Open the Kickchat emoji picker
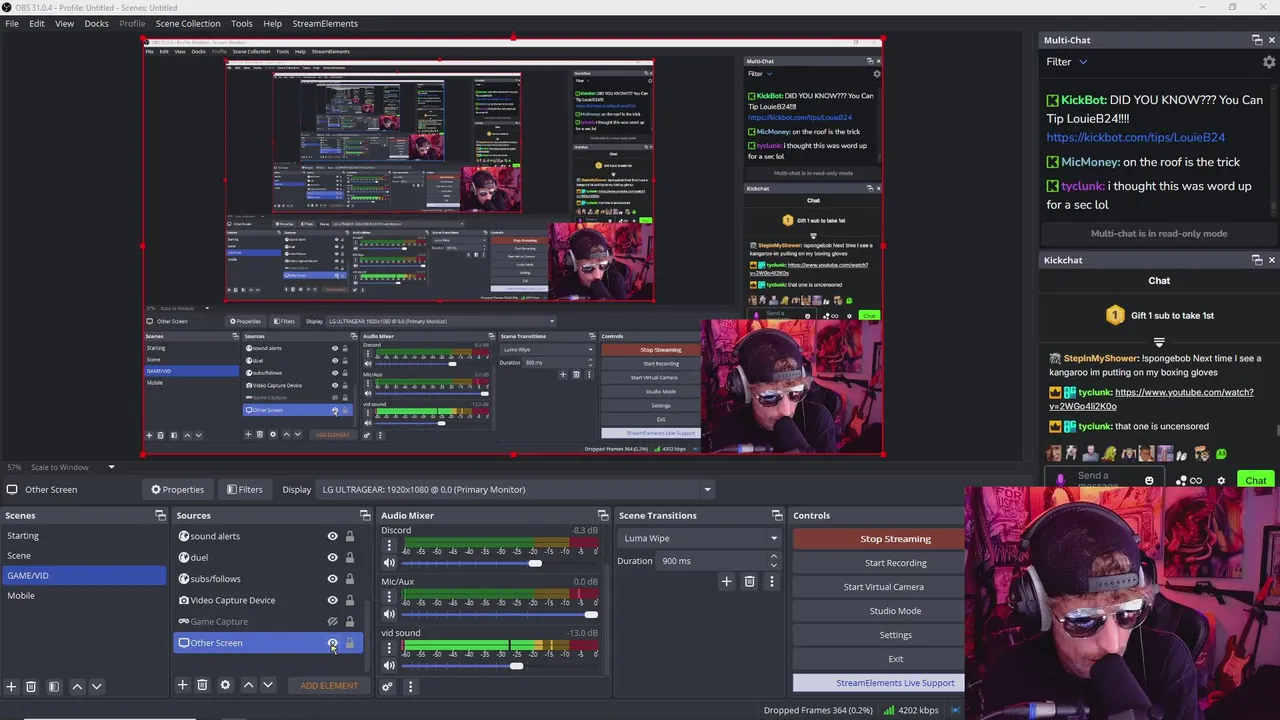1280x720 pixels. click(x=1149, y=481)
